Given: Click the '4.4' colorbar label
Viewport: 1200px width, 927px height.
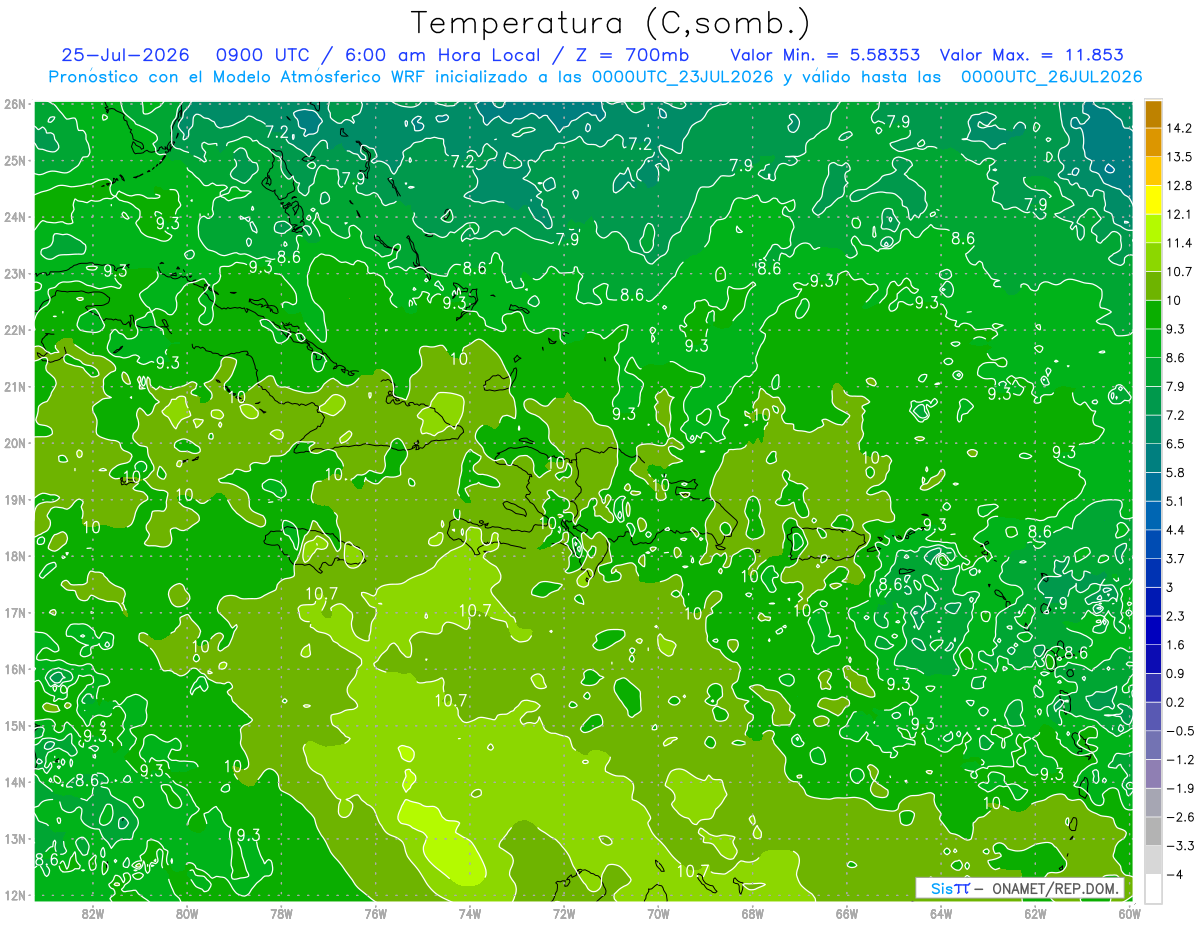Looking at the screenshot, I should pyautogui.click(x=1177, y=530).
